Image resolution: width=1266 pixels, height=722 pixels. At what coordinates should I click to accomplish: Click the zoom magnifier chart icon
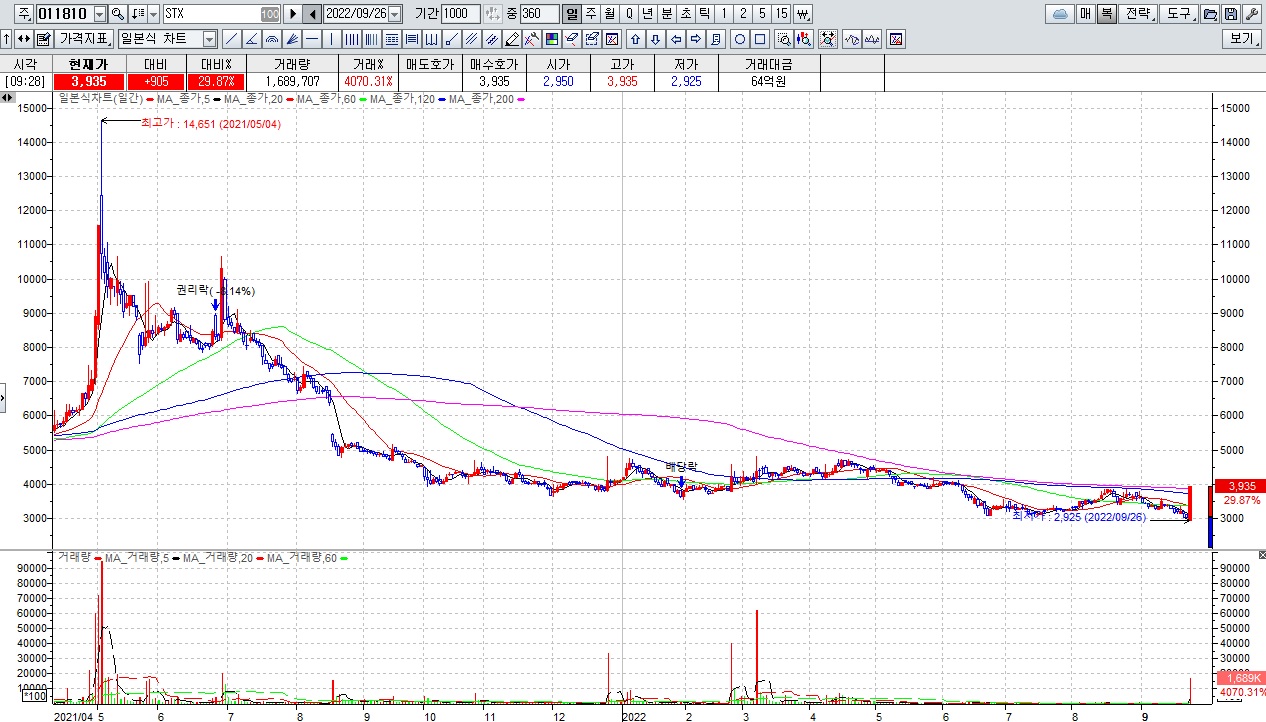(x=784, y=39)
